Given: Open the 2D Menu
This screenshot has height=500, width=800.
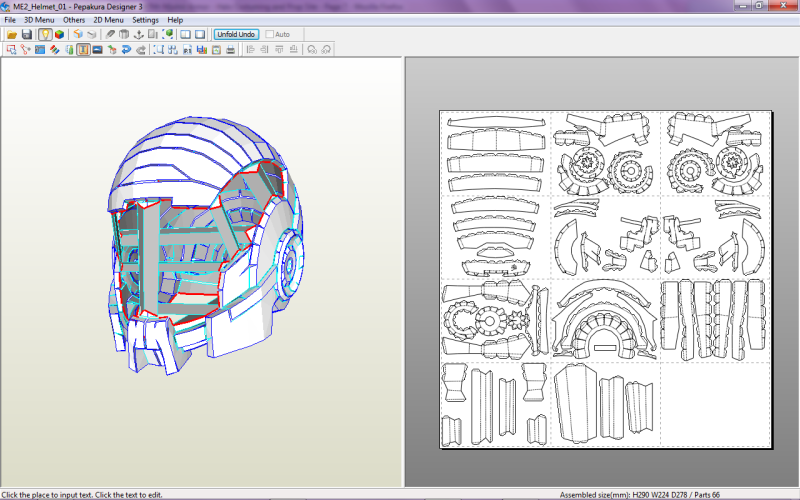Looking at the screenshot, I should pos(108,20).
